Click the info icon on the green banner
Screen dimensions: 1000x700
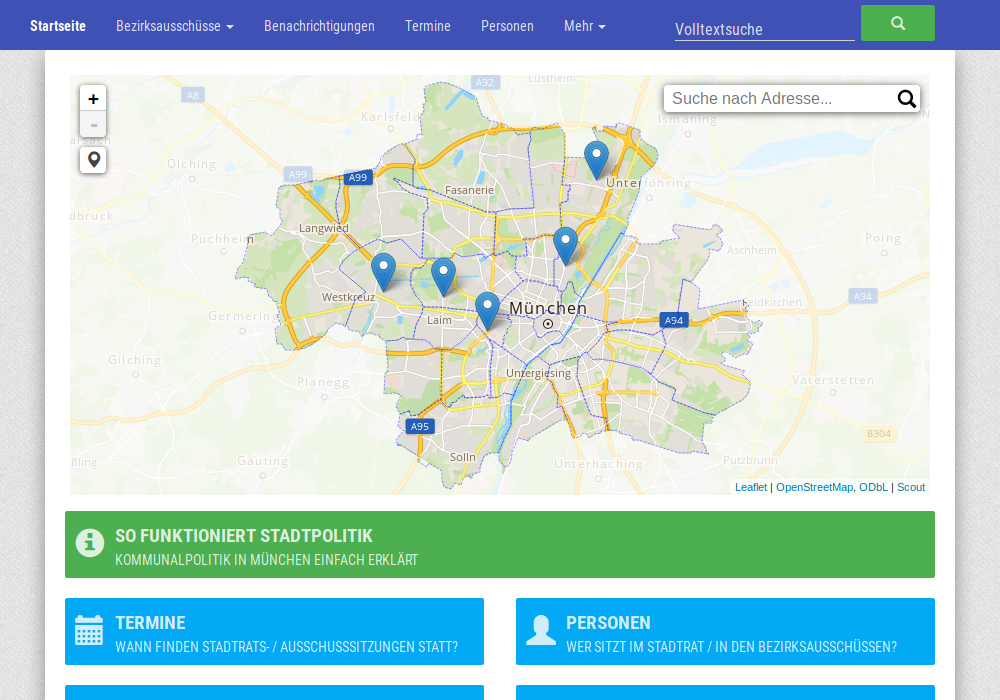point(90,543)
